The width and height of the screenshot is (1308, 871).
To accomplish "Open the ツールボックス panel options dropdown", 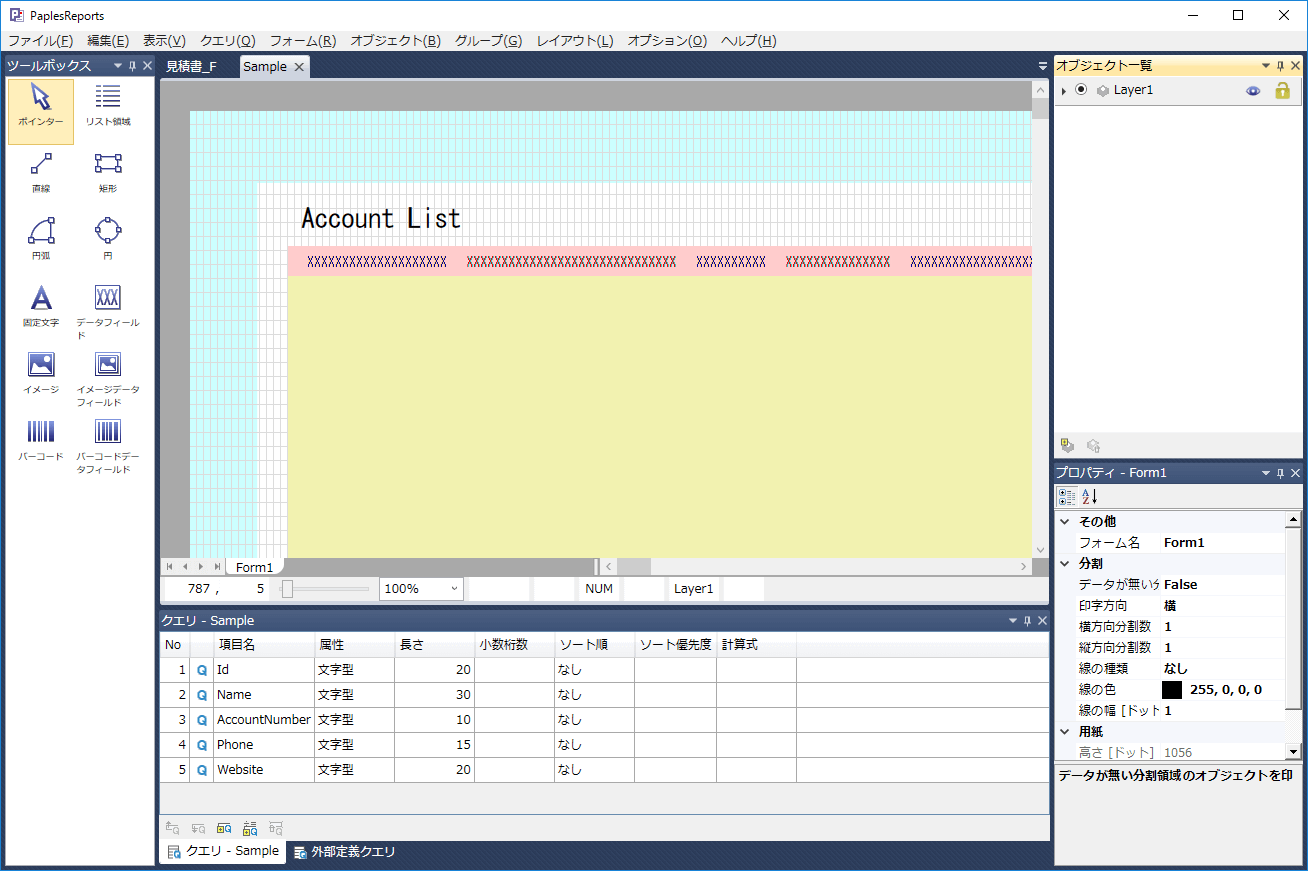I will pos(117,66).
